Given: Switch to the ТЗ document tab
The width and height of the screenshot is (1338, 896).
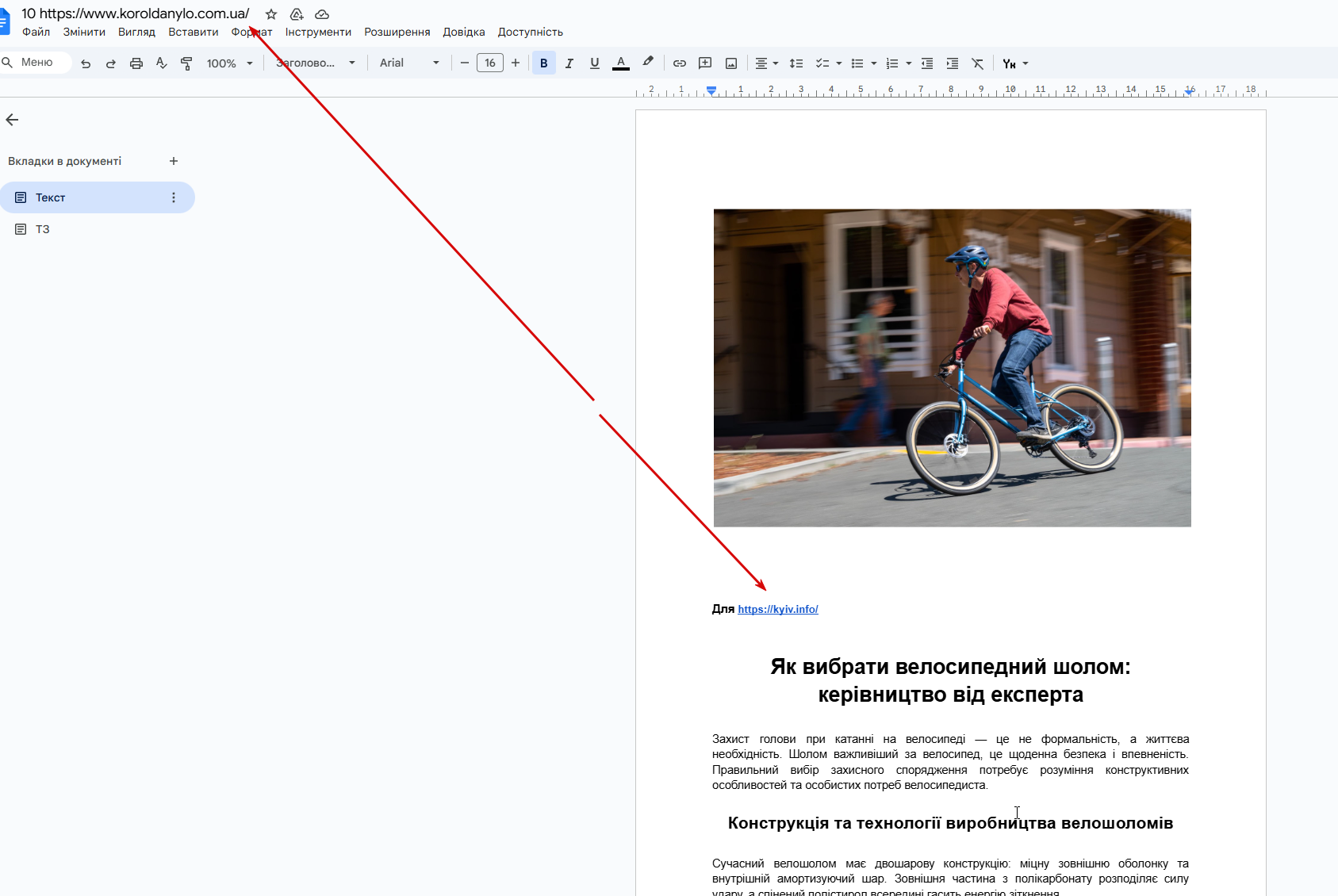Looking at the screenshot, I should tap(43, 229).
